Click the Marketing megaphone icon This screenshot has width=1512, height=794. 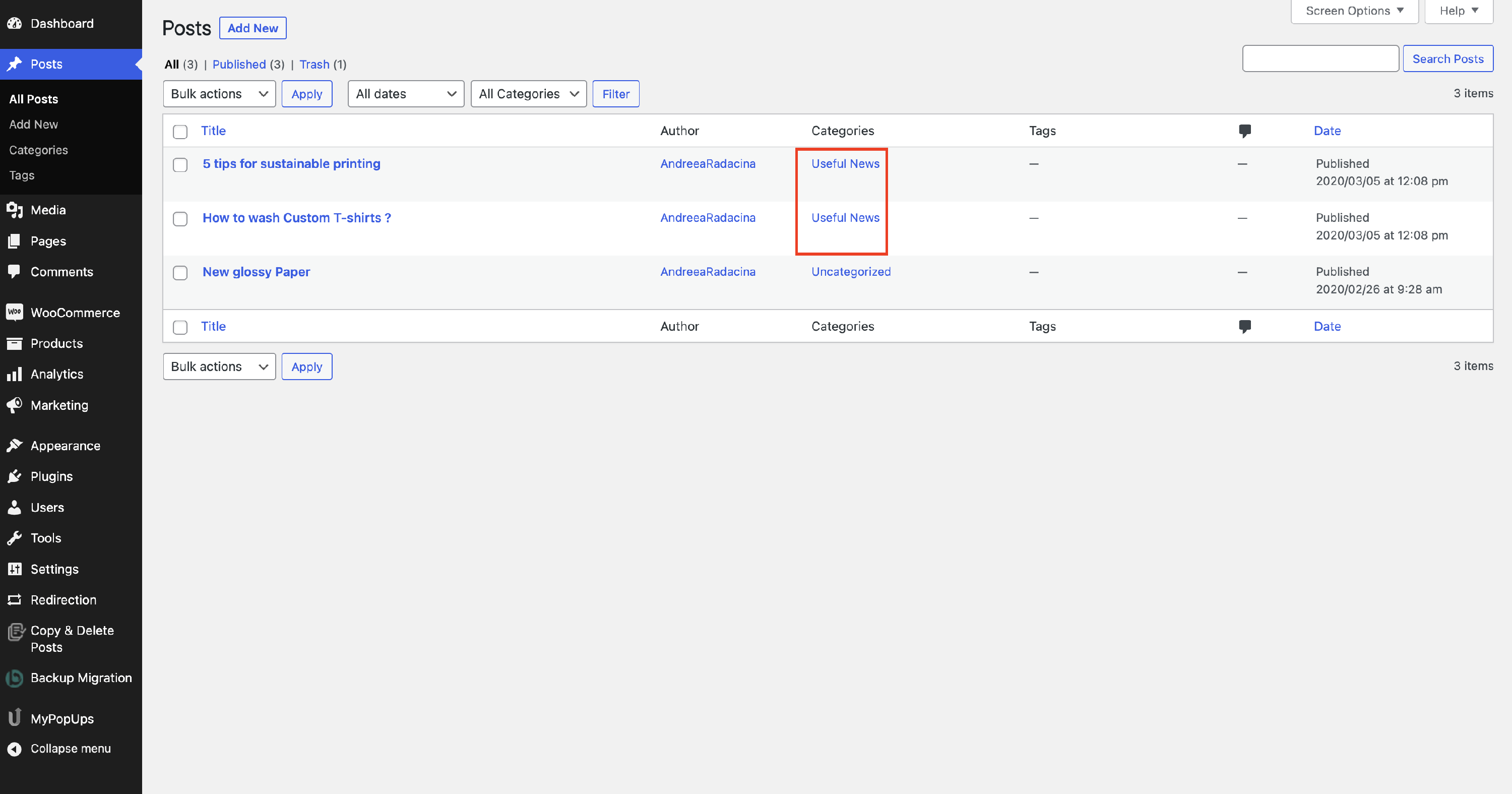point(15,405)
